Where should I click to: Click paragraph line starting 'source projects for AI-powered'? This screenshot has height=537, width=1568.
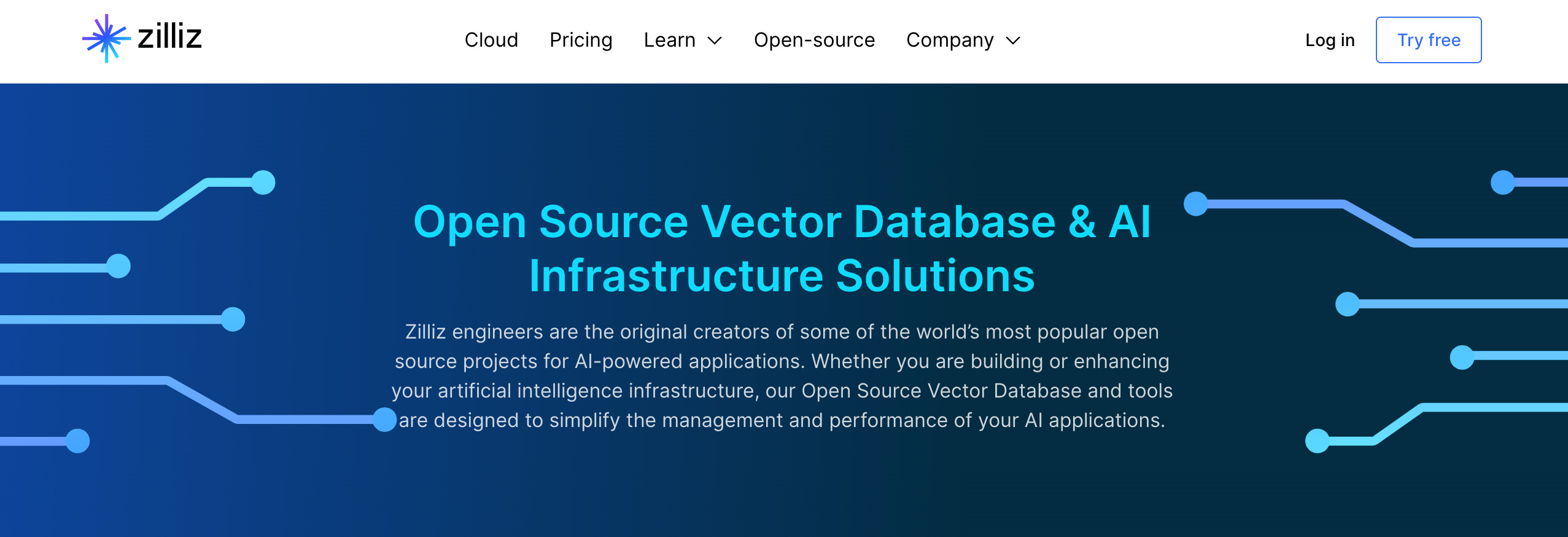click(782, 361)
